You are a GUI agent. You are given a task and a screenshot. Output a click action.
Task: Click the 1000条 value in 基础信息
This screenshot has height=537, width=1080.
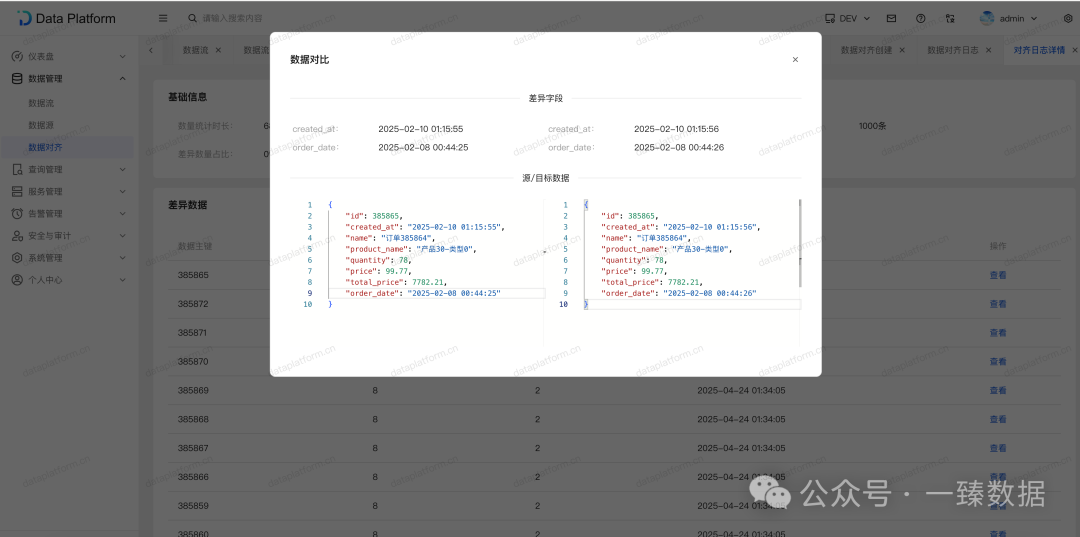coord(873,126)
